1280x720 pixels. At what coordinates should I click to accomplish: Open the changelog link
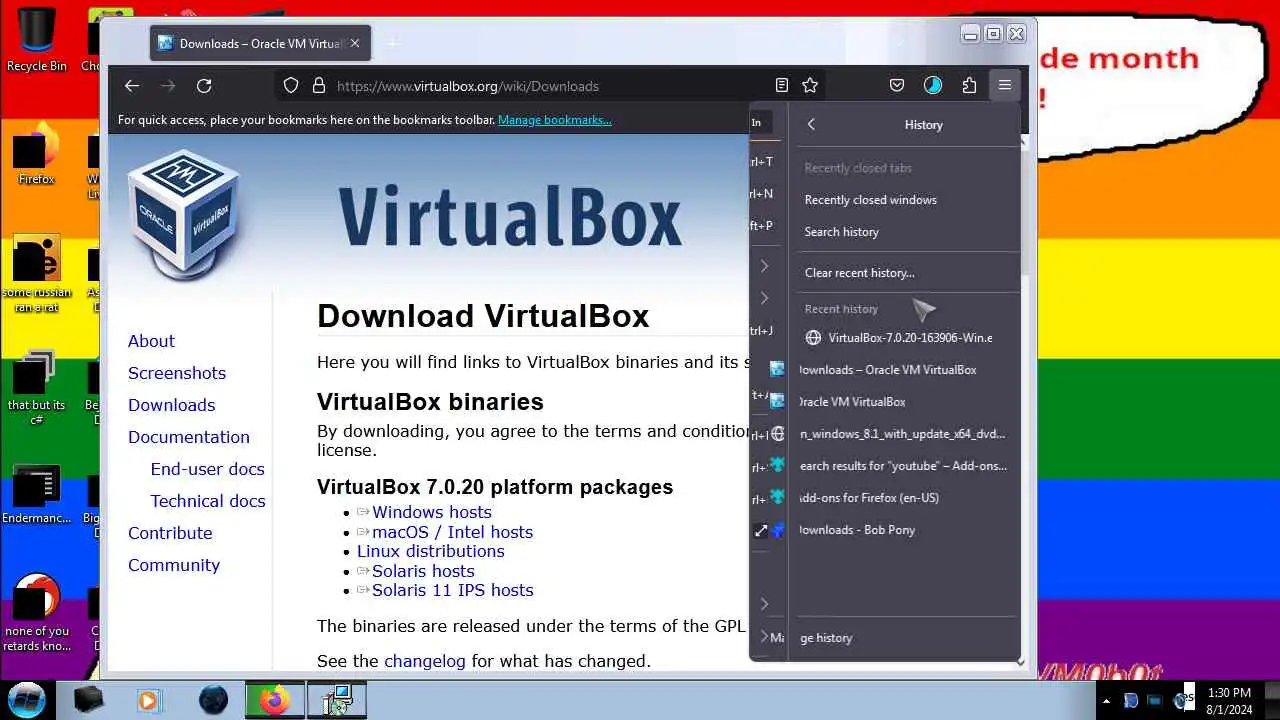coord(425,661)
